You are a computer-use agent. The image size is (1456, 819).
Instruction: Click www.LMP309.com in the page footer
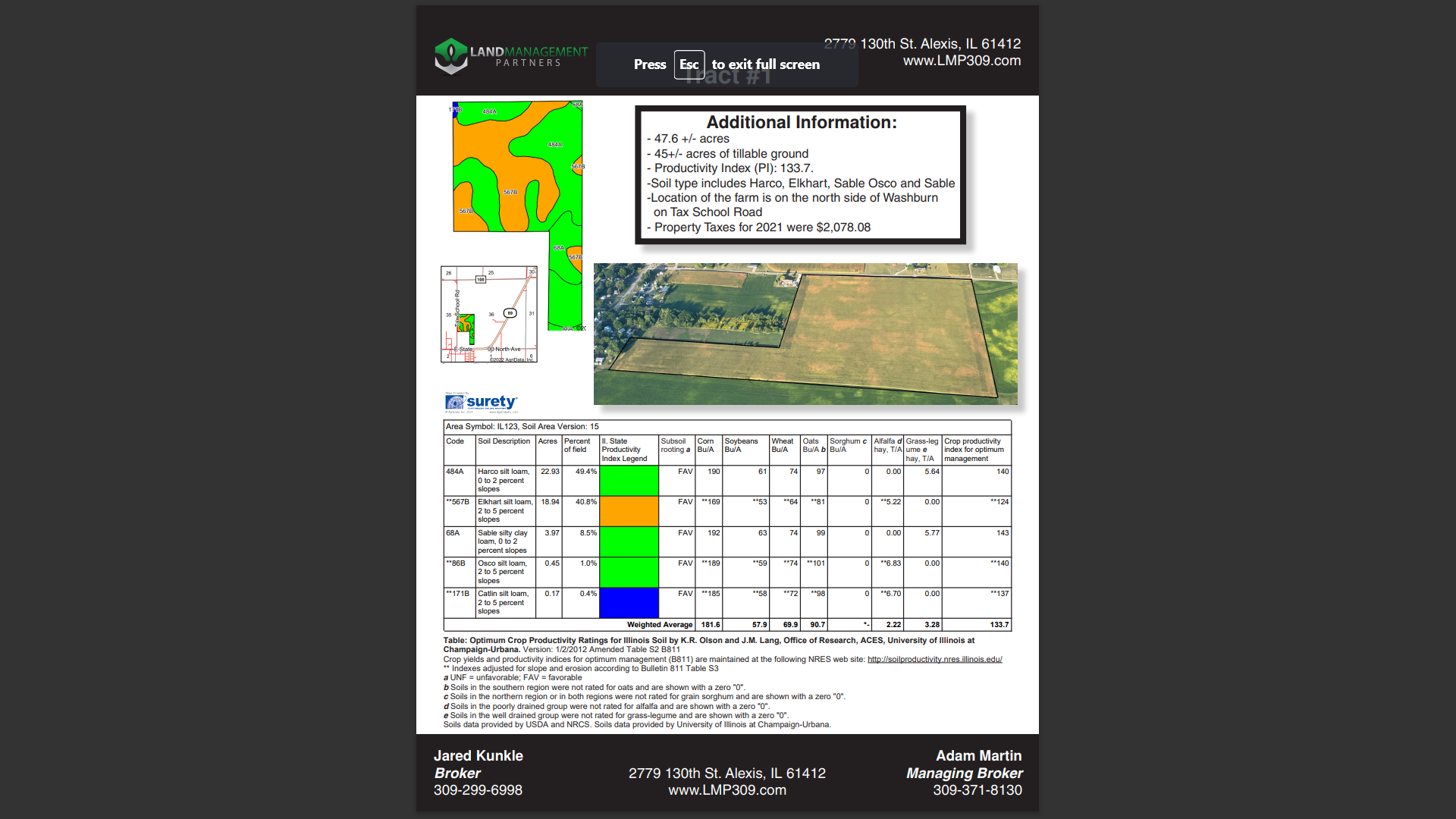pyautogui.click(x=727, y=790)
